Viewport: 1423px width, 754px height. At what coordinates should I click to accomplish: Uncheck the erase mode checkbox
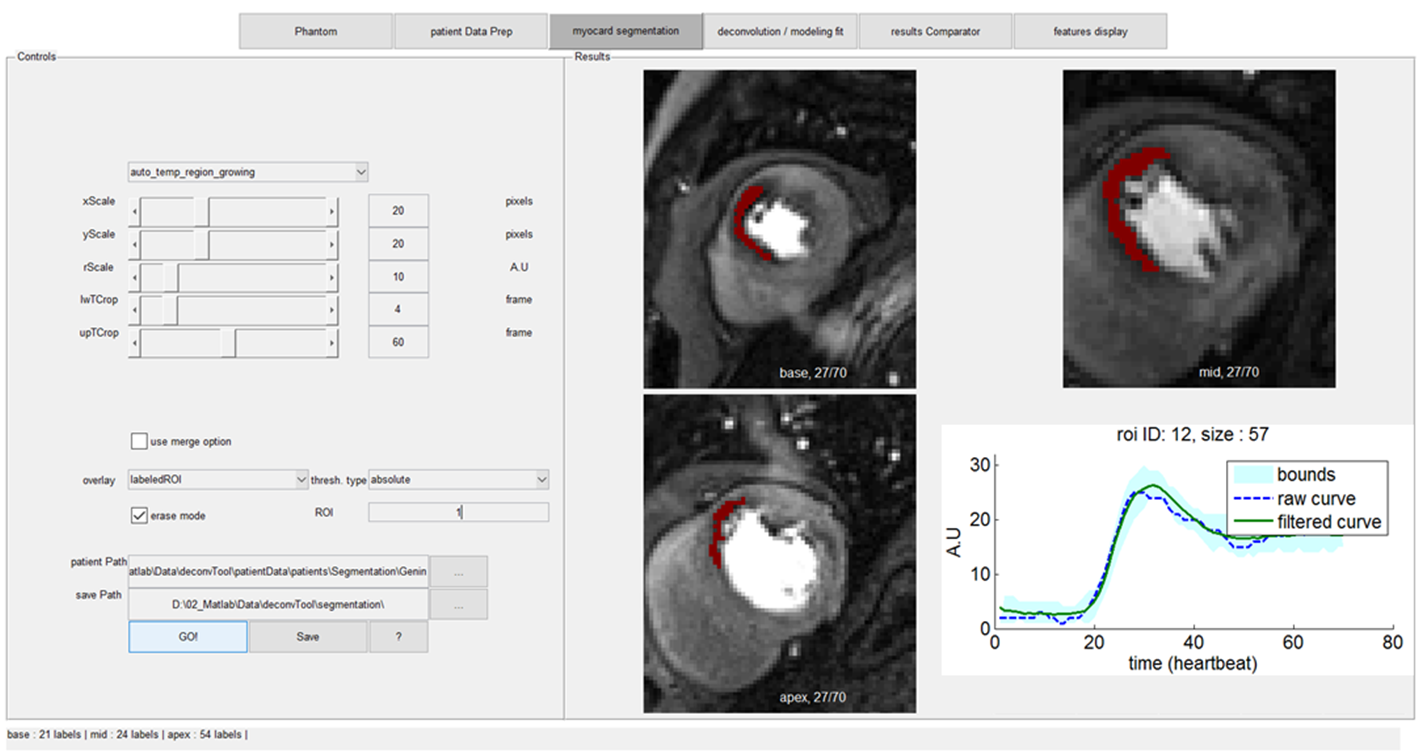coord(139,516)
